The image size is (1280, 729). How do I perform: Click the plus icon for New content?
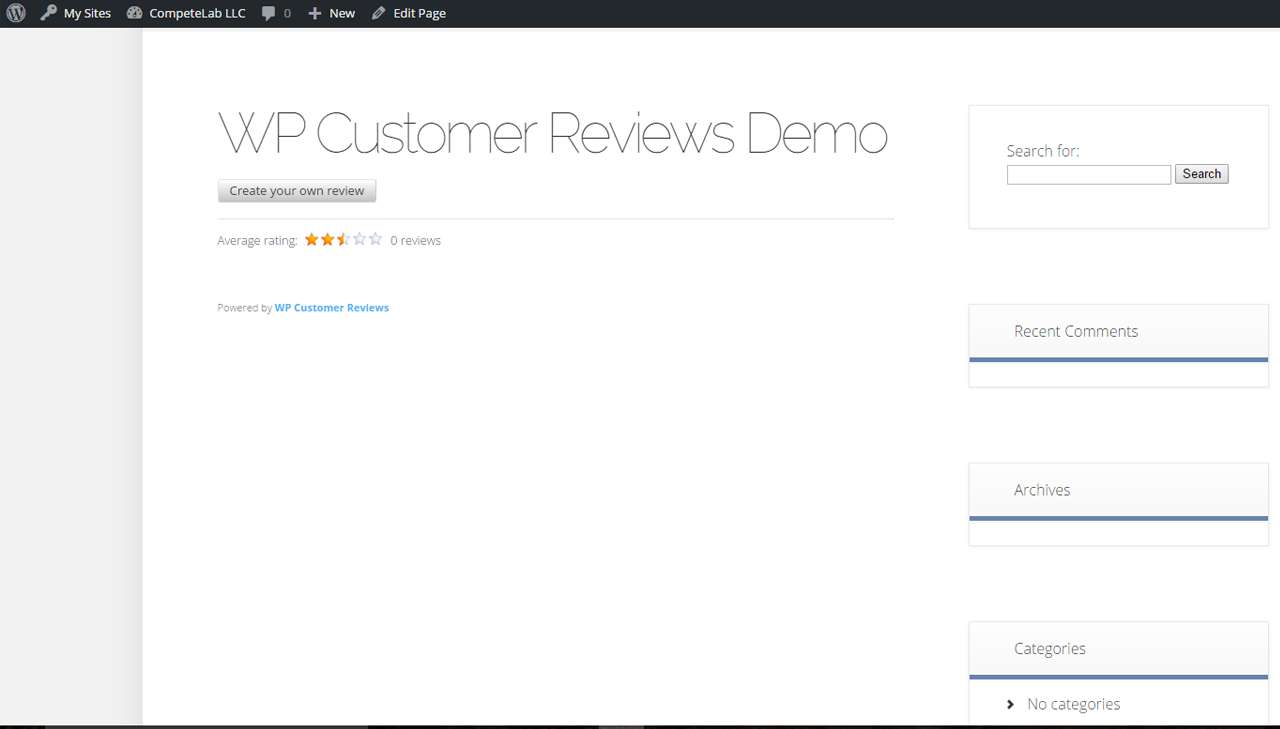click(316, 13)
